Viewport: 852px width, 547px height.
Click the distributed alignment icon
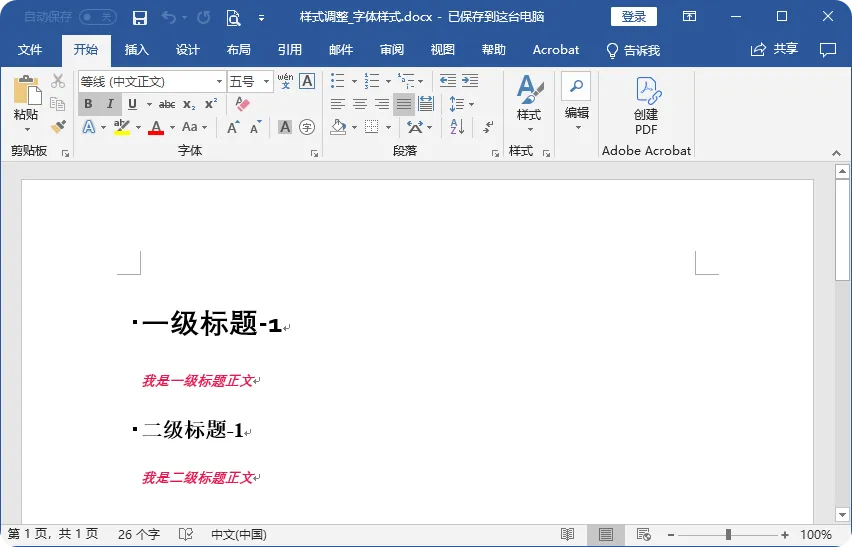coord(426,104)
